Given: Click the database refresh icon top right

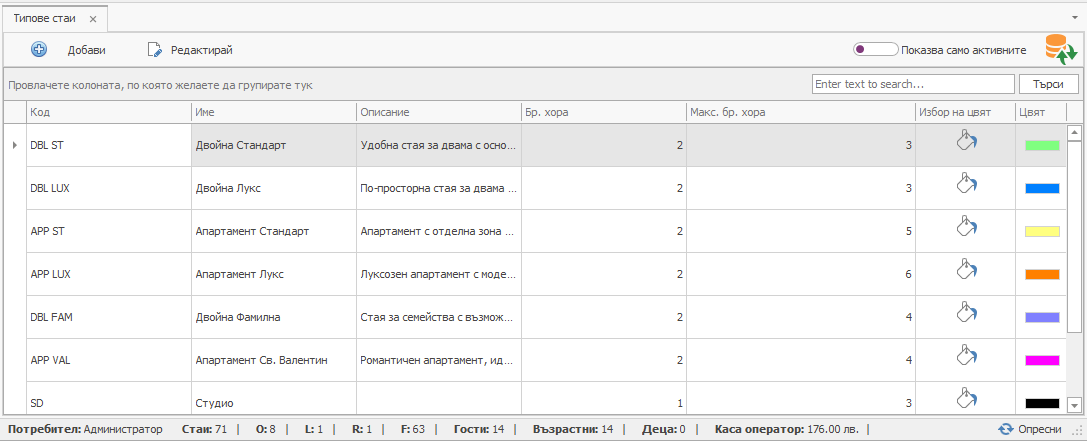Looking at the screenshot, I should pyautogui.click(x=1060, y=49).
